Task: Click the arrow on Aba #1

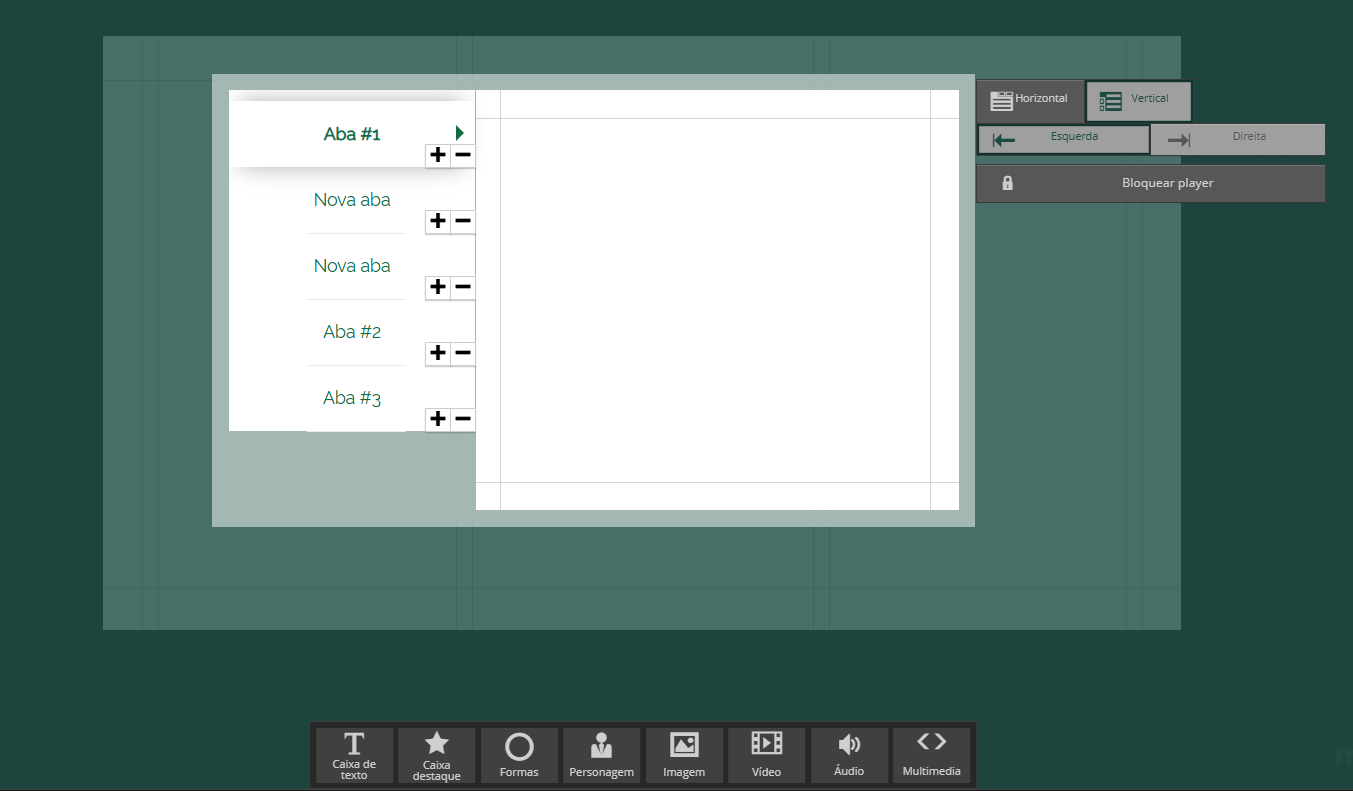Action: pos(460,133)
